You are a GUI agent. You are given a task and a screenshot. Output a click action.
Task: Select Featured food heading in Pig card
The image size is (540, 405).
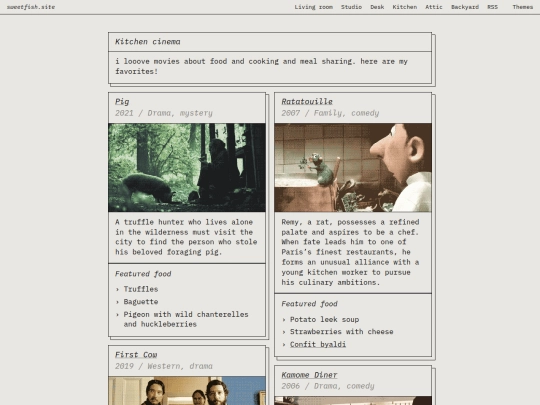(x=143, y=274)
